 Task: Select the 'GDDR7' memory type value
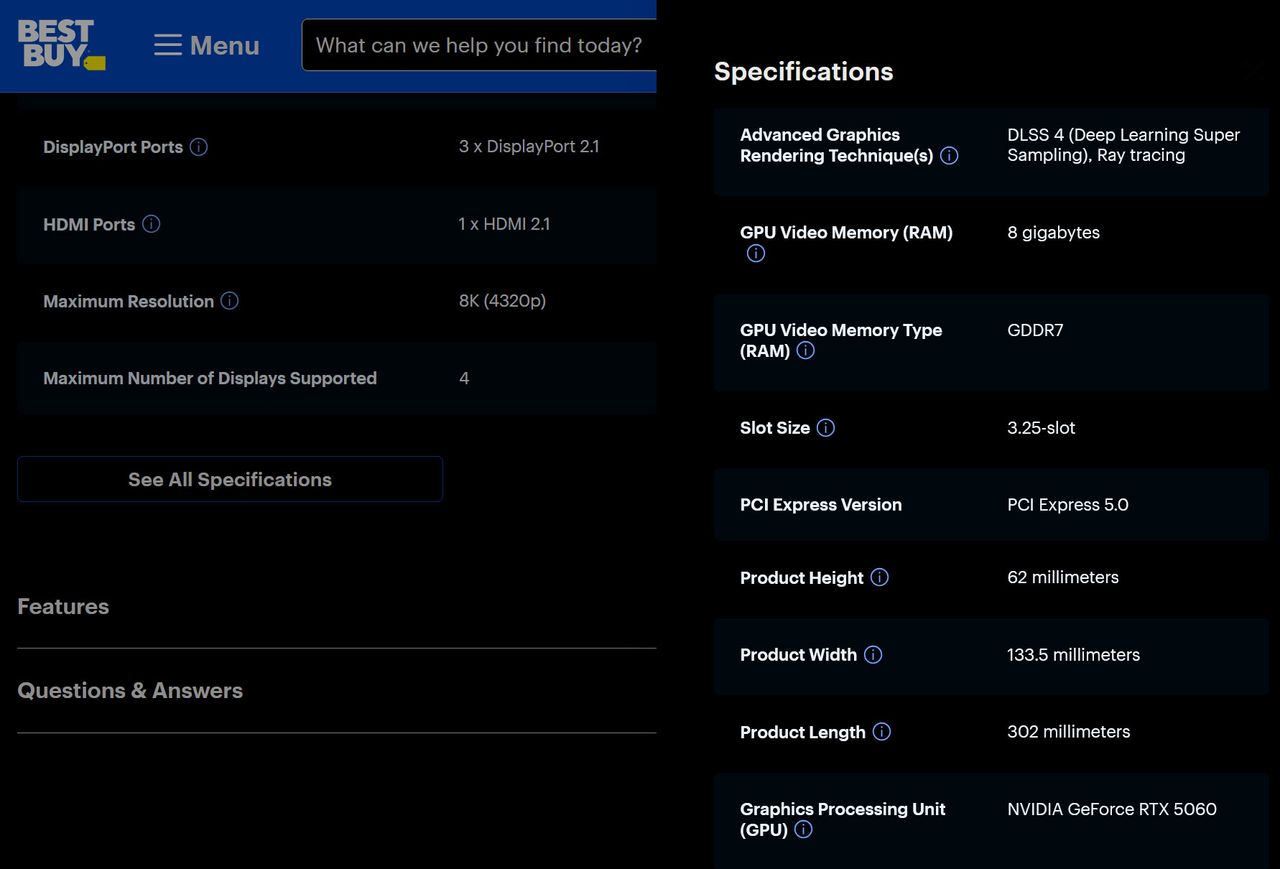pos(1035,330)
